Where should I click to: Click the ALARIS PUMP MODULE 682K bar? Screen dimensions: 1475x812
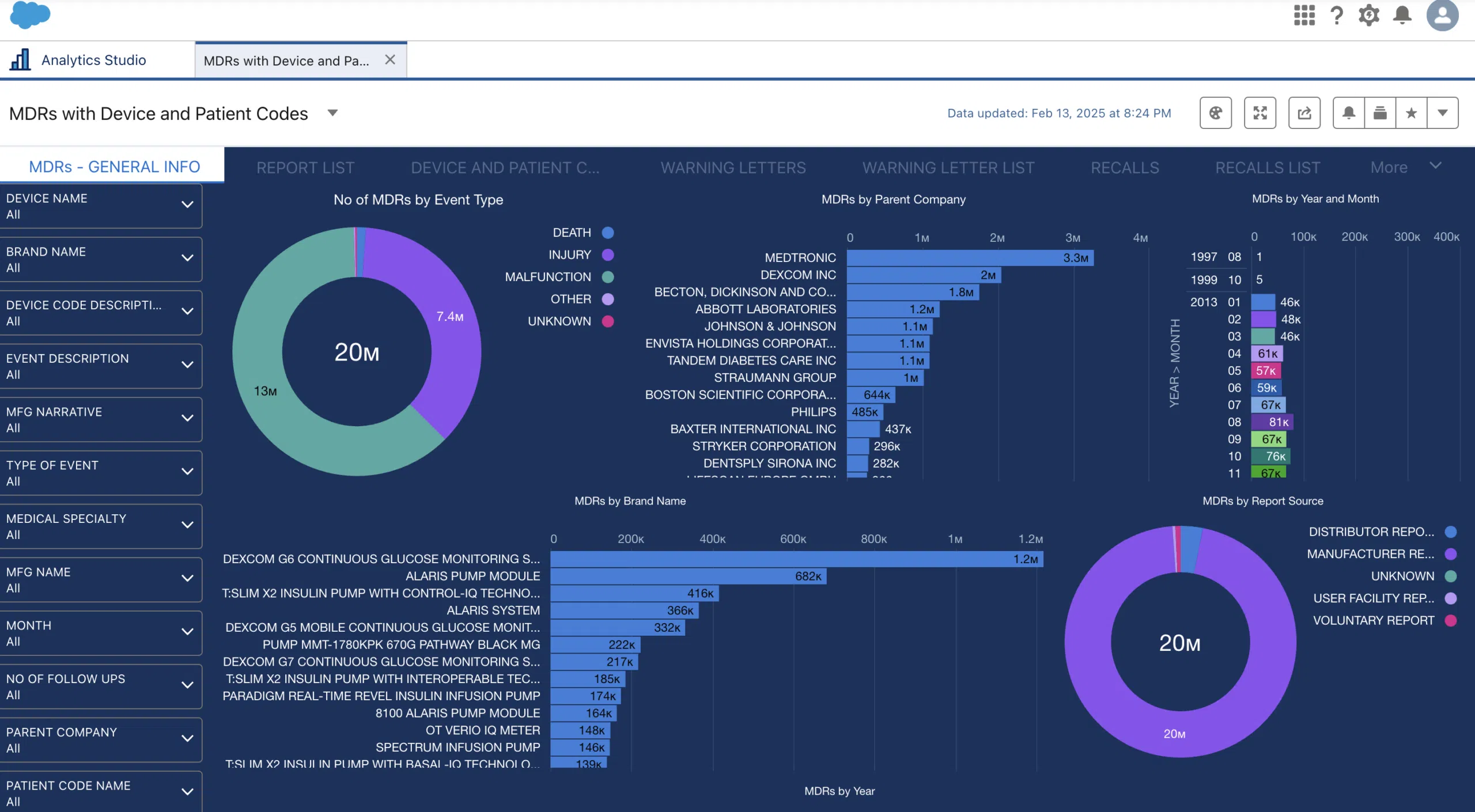click(x=689, y=576)
